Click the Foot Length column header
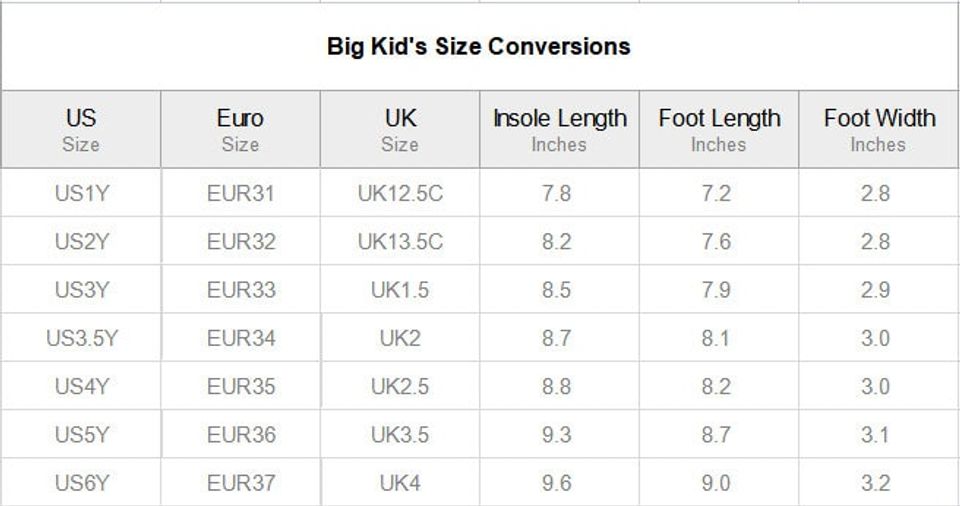Screen dimensions: 960x506 [719, 130]
